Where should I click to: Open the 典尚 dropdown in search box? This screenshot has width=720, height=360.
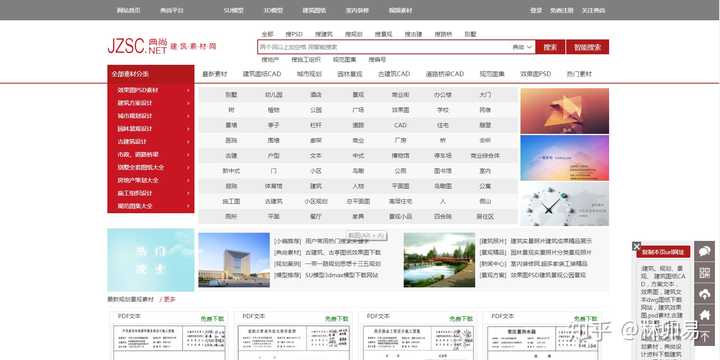click(x=523, y=47)
